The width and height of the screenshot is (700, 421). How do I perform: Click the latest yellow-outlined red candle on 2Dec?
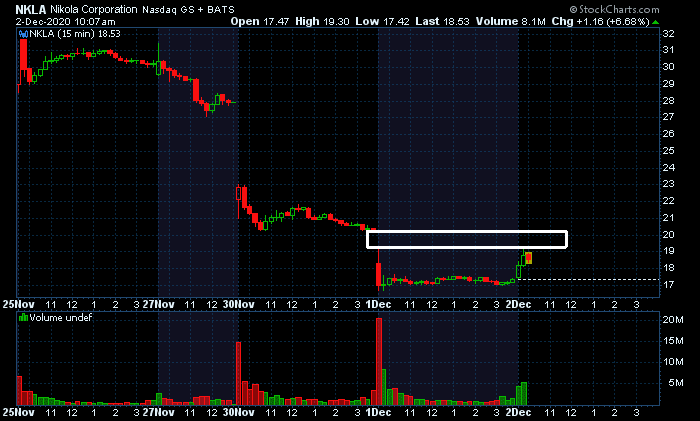point(529,258)
